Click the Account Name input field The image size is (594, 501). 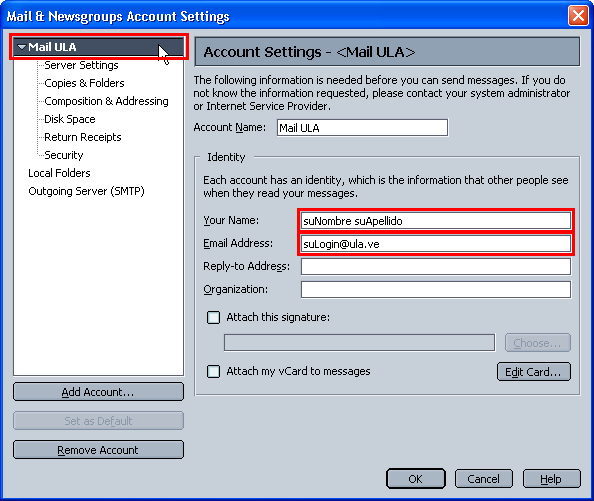(362, 128)
